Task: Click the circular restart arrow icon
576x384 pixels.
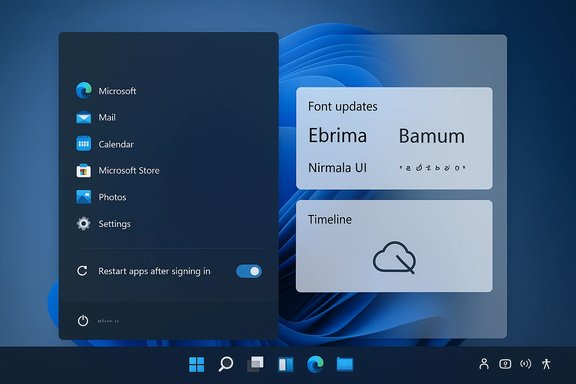Action: click(x=82, y=271)
